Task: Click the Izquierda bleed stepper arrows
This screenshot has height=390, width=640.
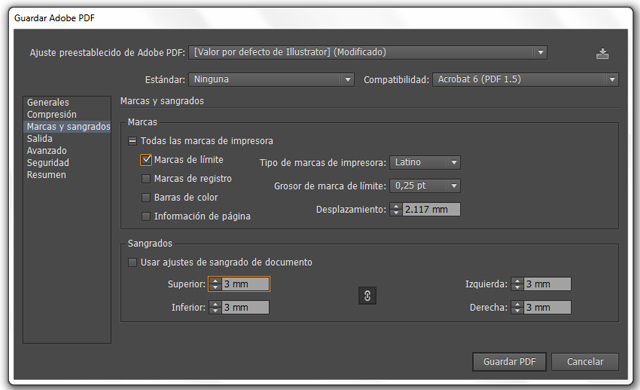Action: pyautogui.click(x=517, y=284)
